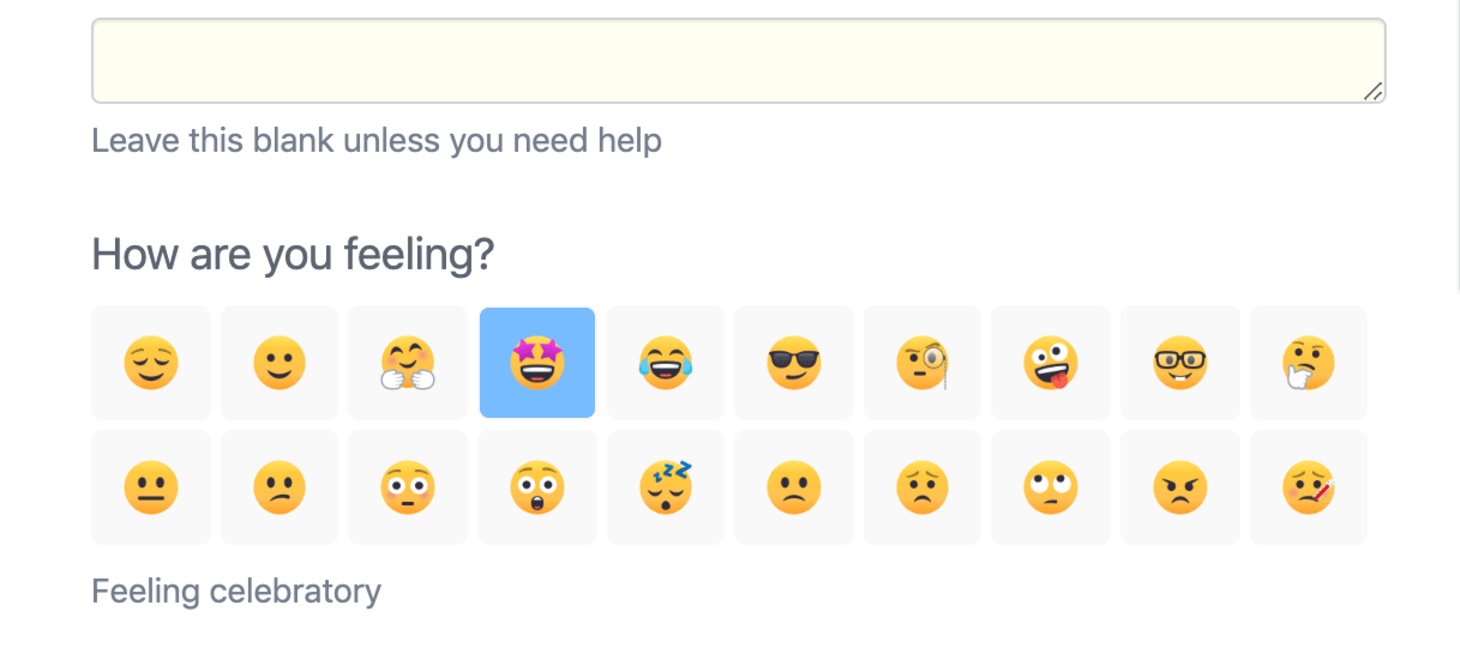
Task: Pick the flushed face emoji
Action: coord(408,488)
